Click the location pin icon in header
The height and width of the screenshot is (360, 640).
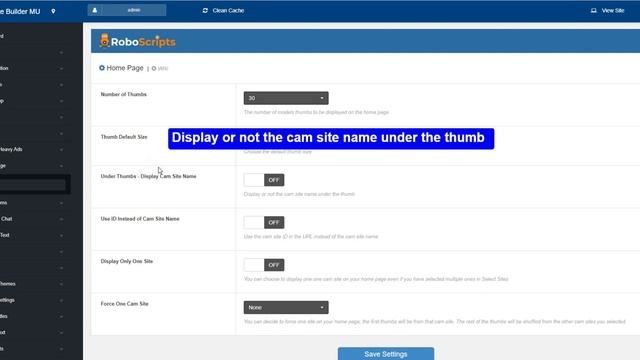(x=53, y=11)
